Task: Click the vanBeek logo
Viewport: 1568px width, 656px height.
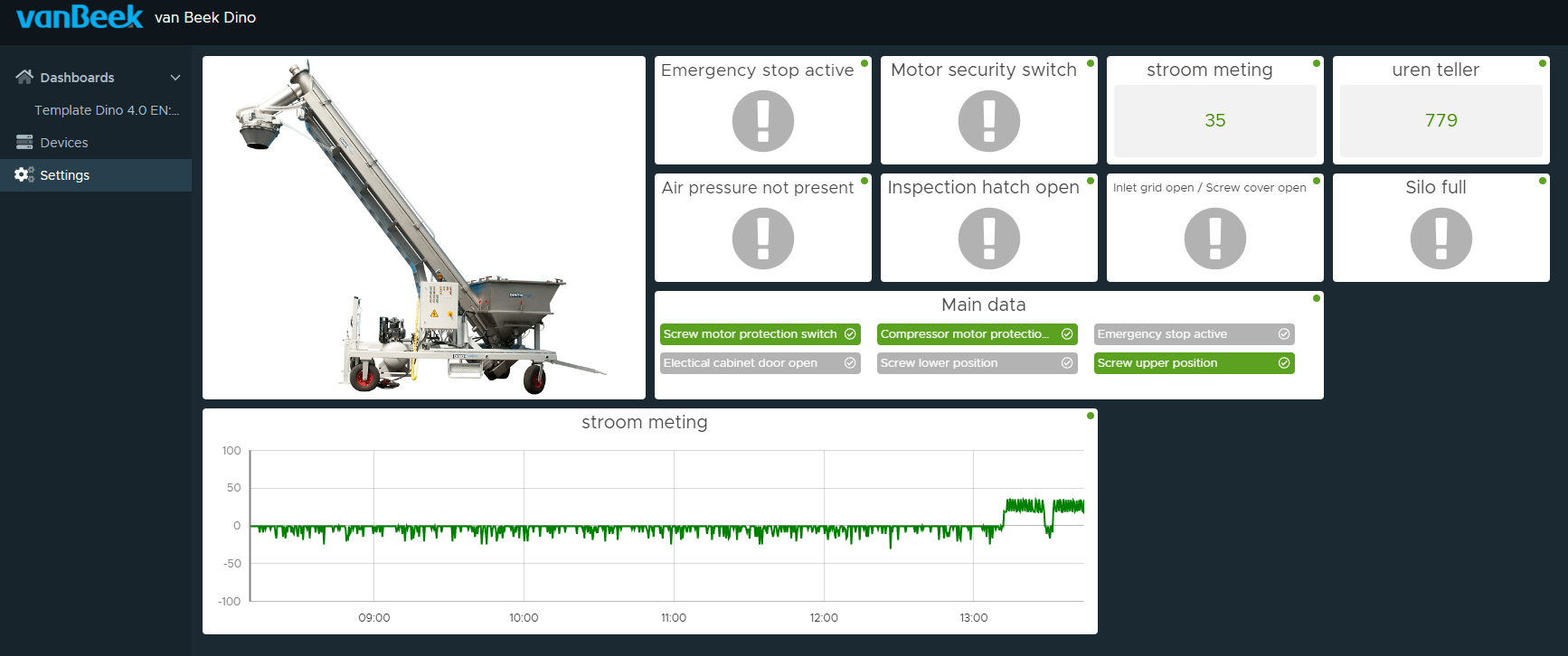Action: [80, 17]
